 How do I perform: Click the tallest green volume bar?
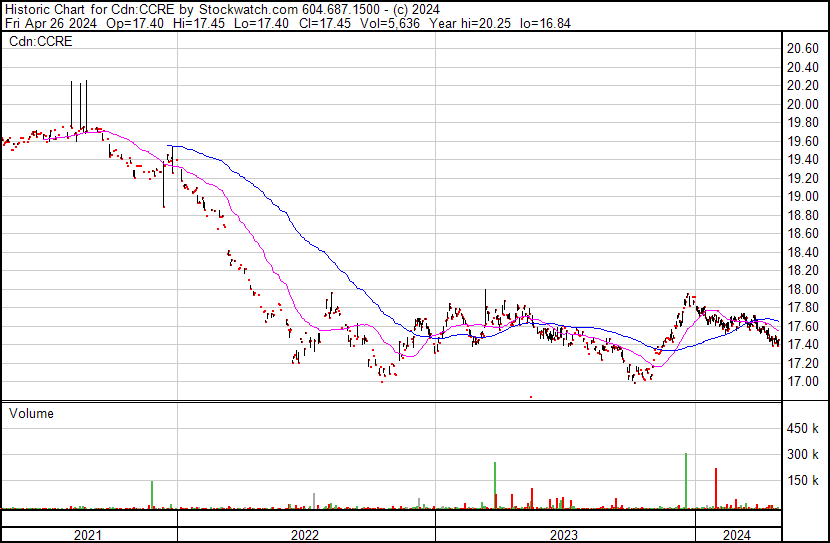pyautogui.click(x=686, y=481)
